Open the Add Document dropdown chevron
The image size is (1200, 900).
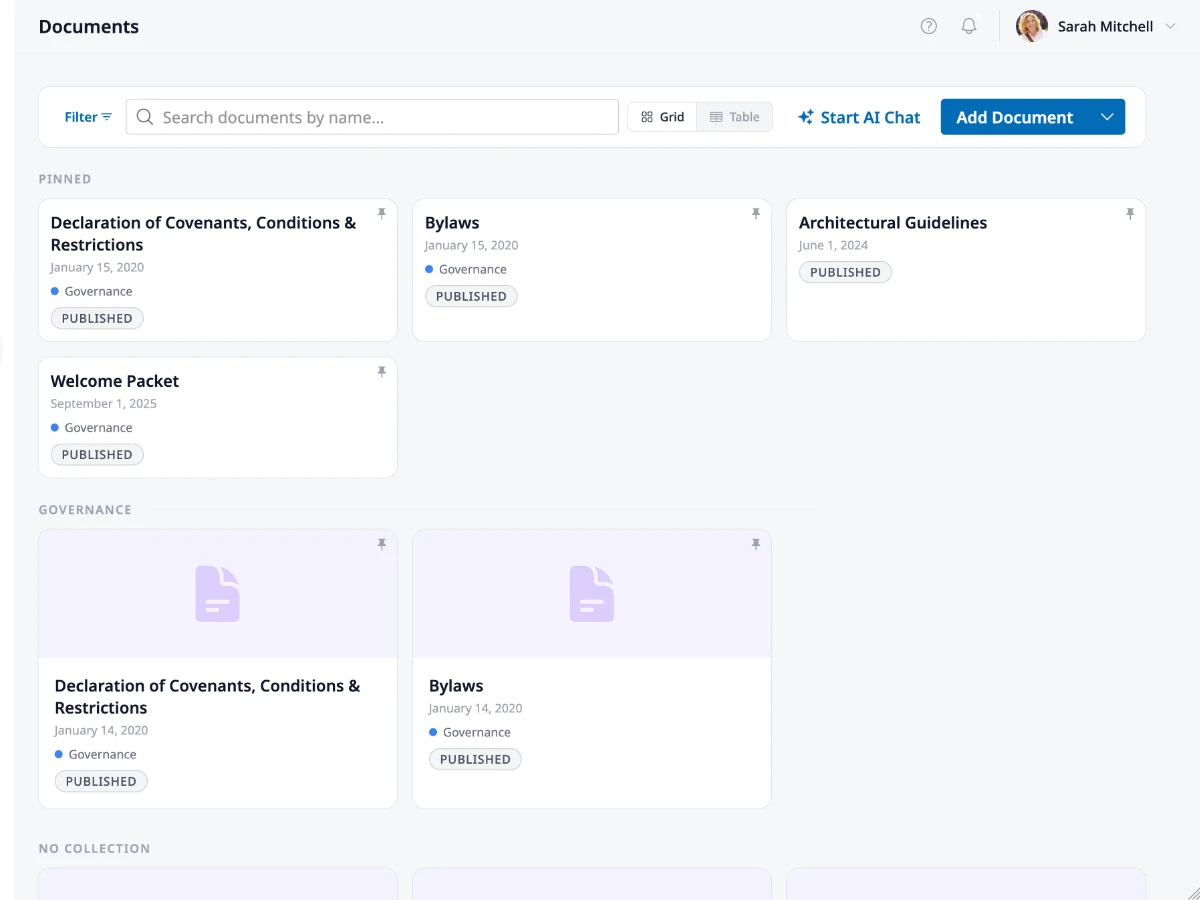(1106, 117)
